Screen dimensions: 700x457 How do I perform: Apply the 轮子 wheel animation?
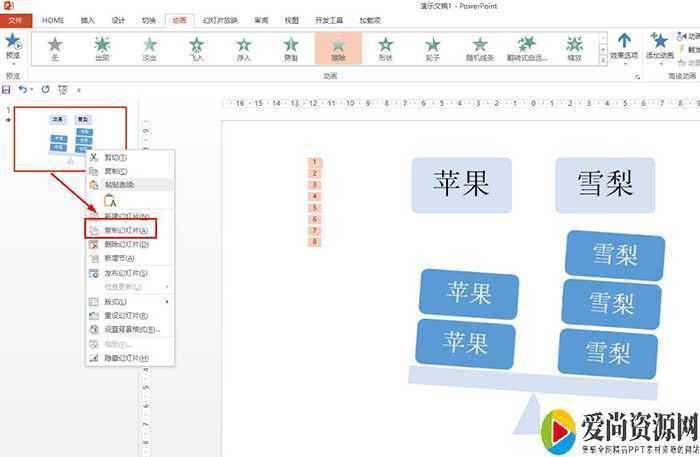pos(432,47)
